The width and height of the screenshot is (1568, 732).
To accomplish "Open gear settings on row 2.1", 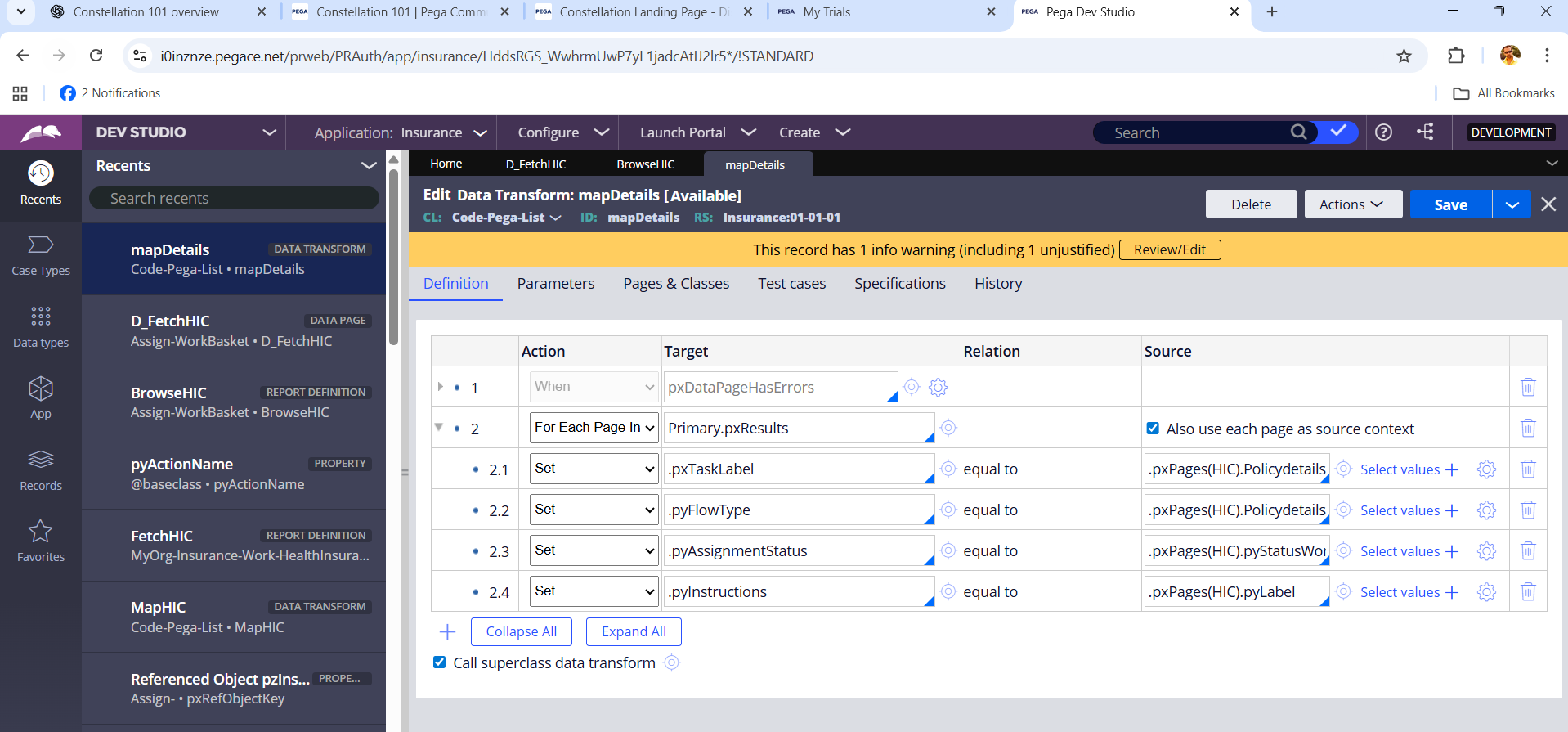I will (1487, 469).
